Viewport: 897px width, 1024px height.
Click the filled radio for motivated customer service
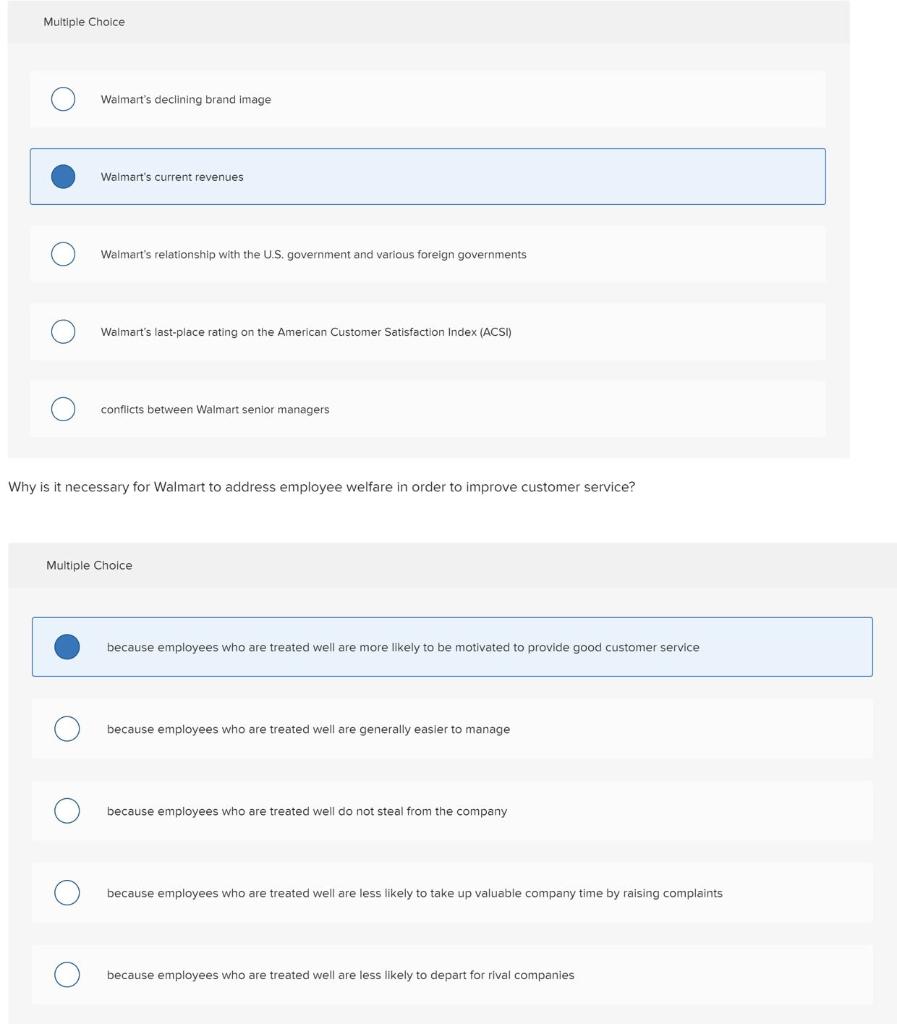[x=67, y=647]
